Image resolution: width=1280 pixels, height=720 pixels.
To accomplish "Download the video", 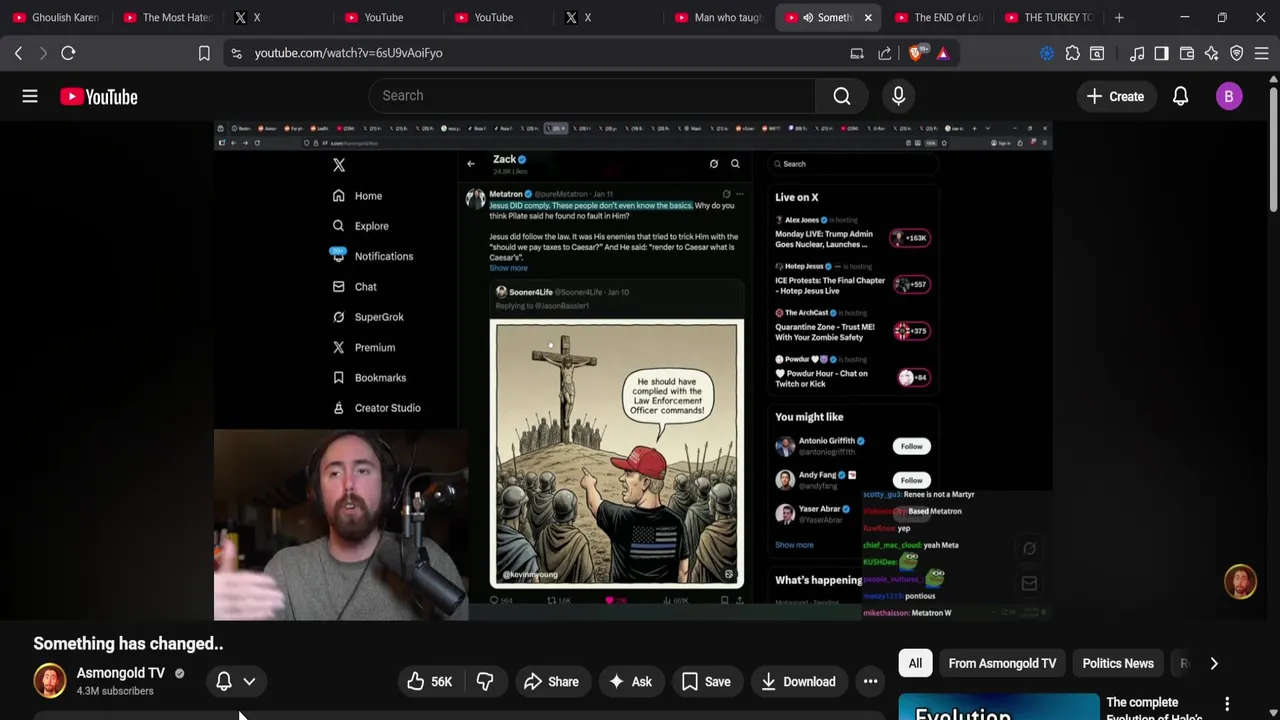I will (x=798, y=682).
